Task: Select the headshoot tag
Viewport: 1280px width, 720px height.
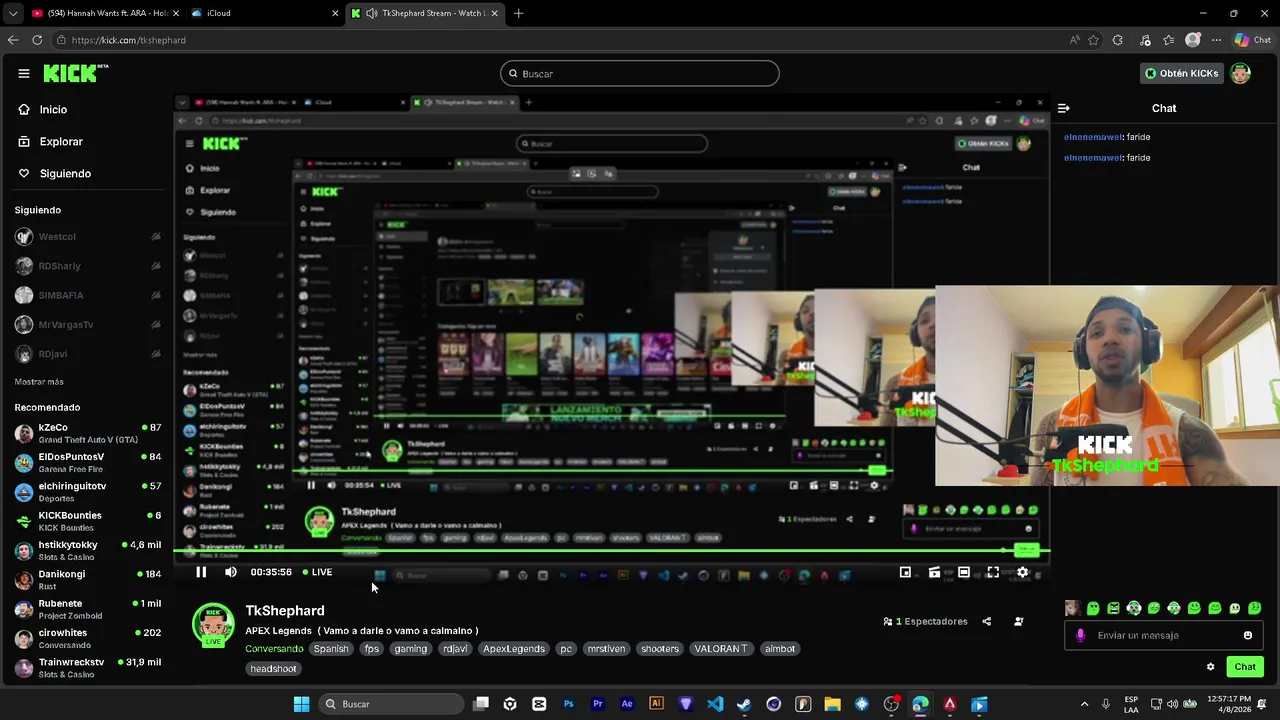Action: coord(273,669)
